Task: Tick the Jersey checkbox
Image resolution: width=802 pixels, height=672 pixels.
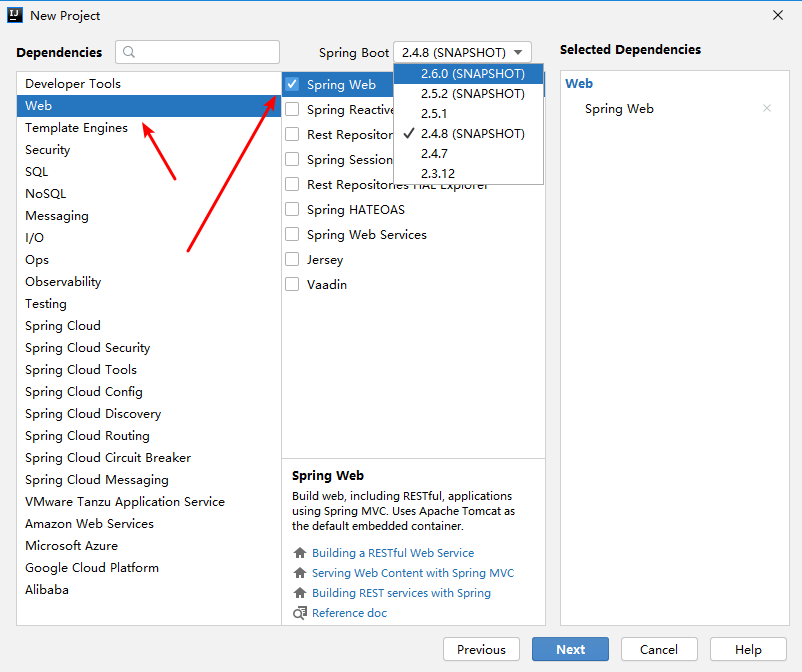Action: coord(292,259)
